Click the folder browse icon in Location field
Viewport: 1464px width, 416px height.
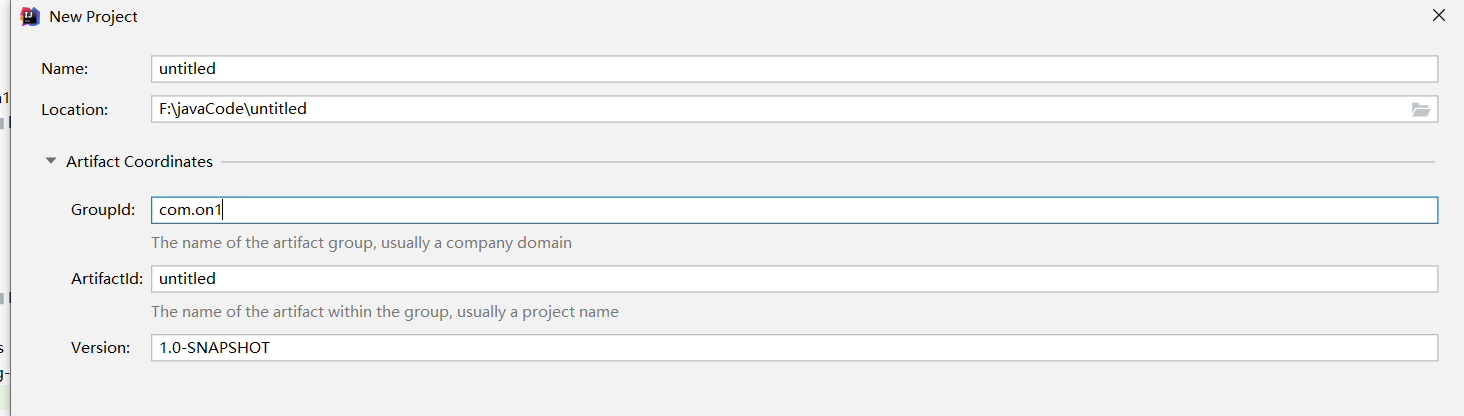tap(1420, 109)
